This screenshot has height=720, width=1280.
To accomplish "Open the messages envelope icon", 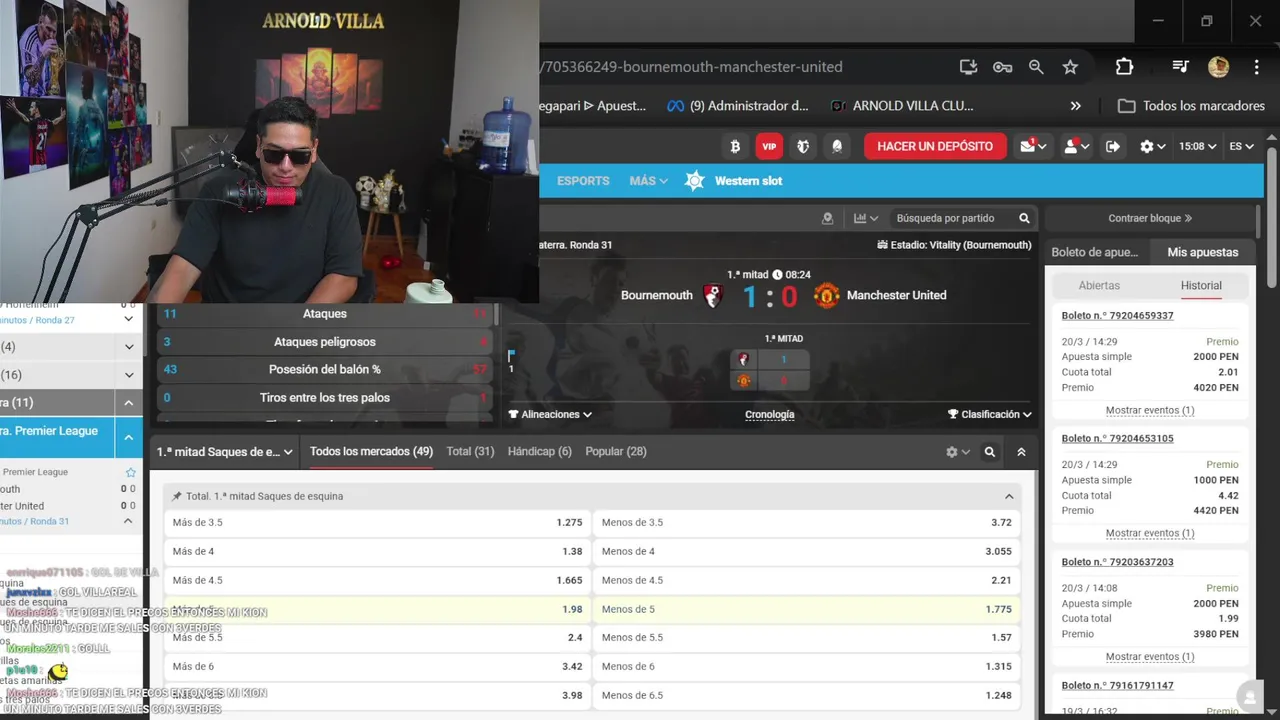I will coord(1033,146).
